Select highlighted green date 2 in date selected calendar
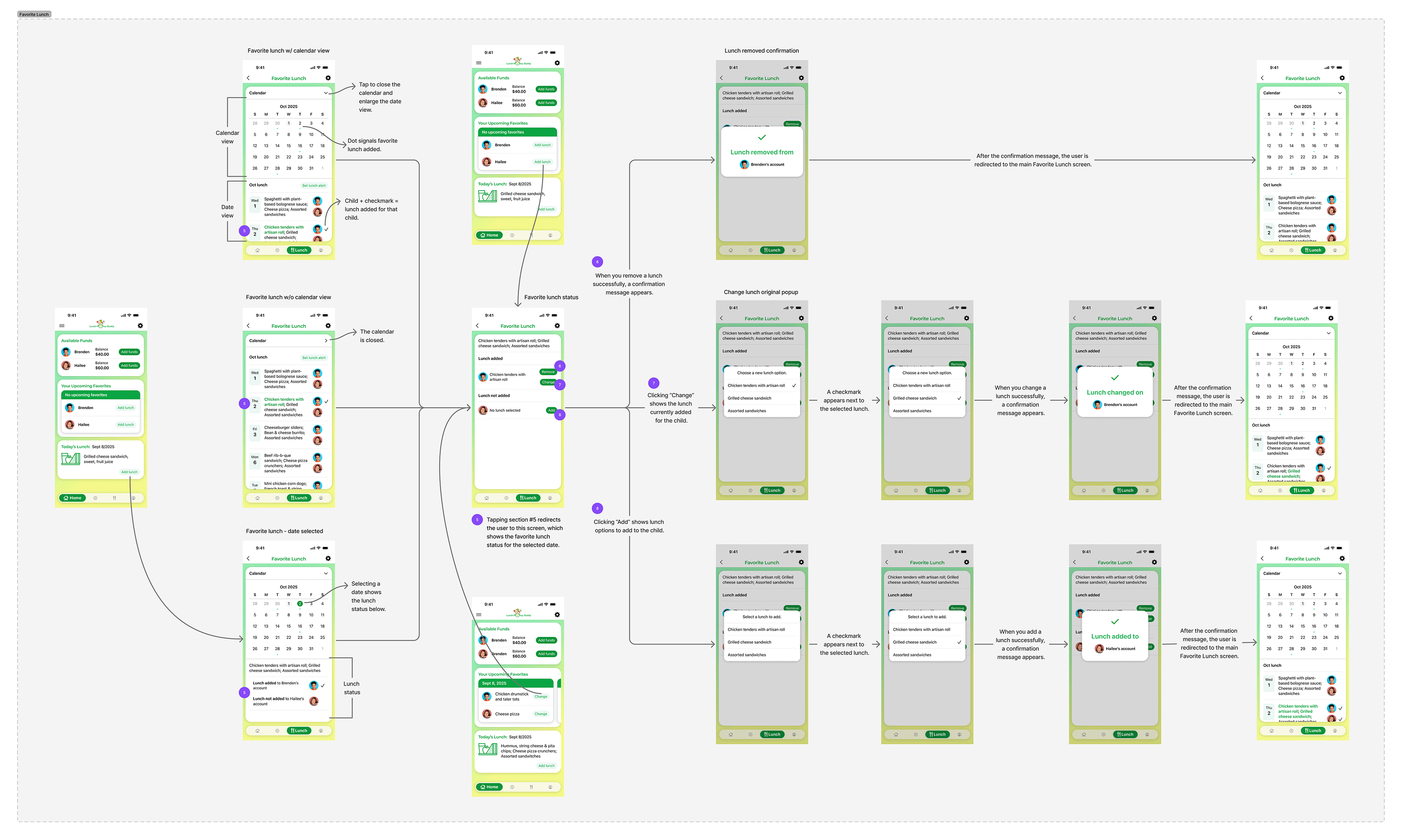The image size is (1401, 840). coord(300,604)
